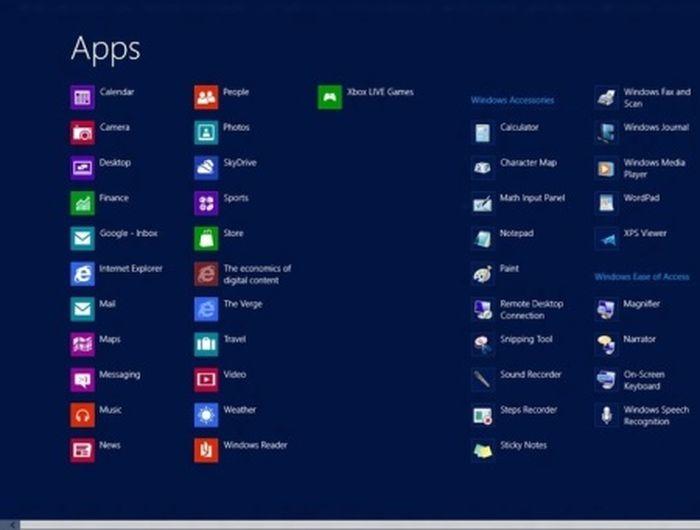
Task: Click the "Messaging" label text
Action: click(120, 375)
